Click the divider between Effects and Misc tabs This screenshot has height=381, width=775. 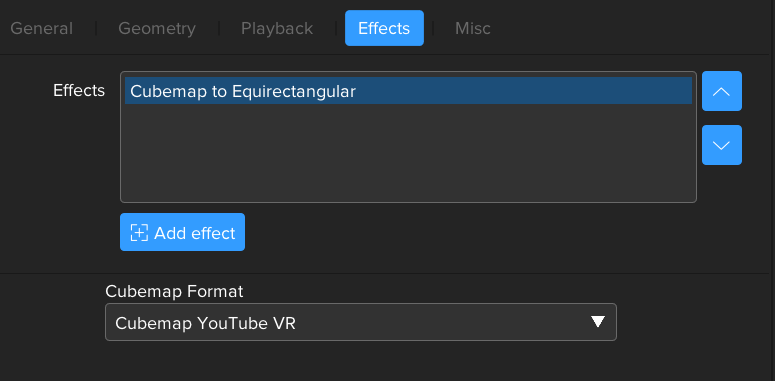click(433, 28)
